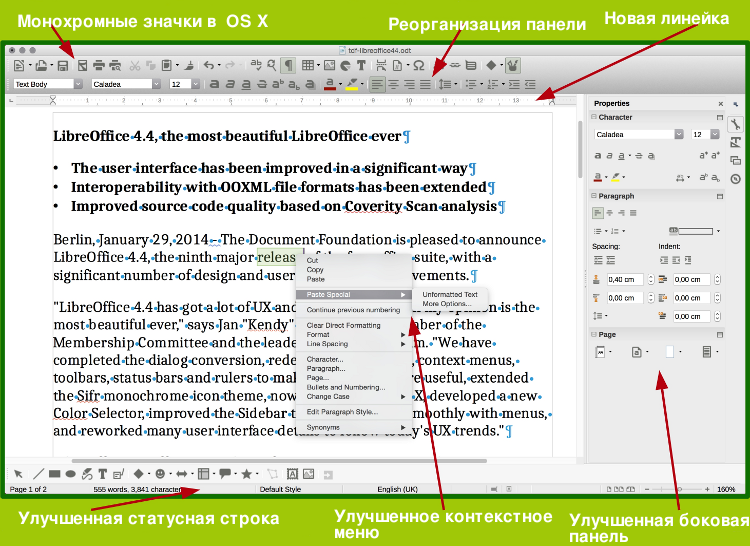
Task: Click the 0,40 cm above-paragraph spacing field
Action: 625,280
